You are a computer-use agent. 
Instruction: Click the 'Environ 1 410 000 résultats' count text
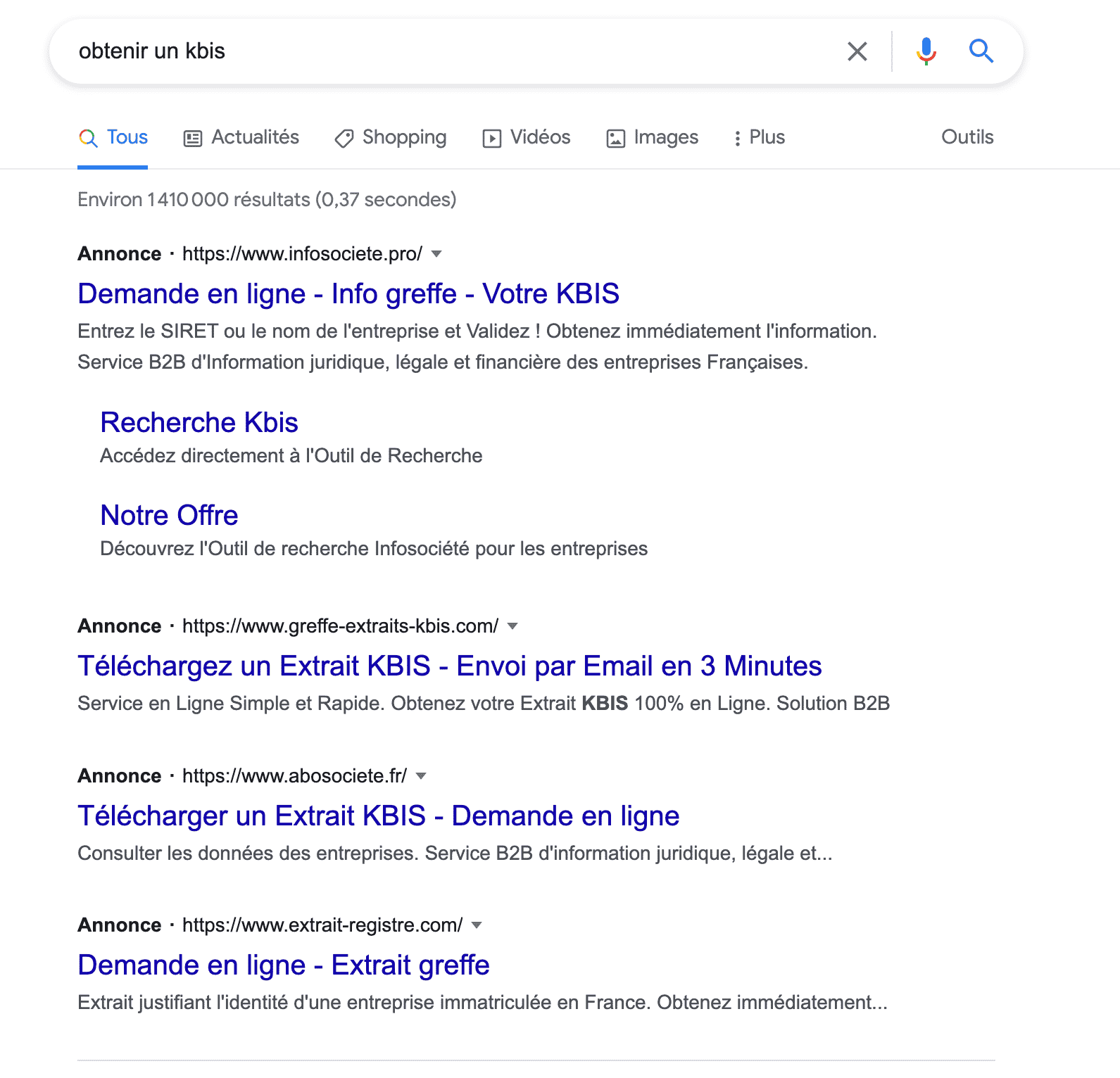[267, 200]
